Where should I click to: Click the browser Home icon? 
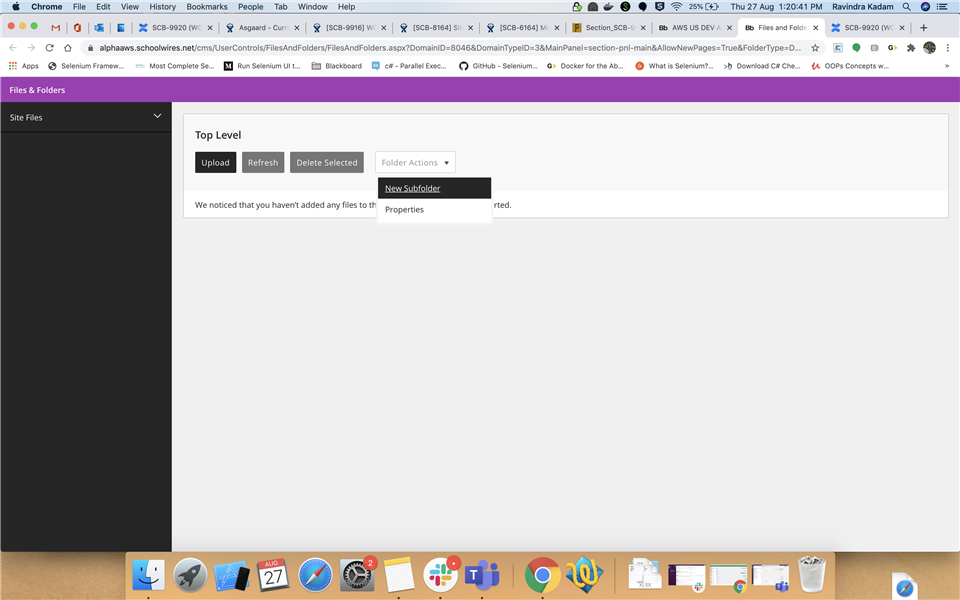(x=68, y=48)
